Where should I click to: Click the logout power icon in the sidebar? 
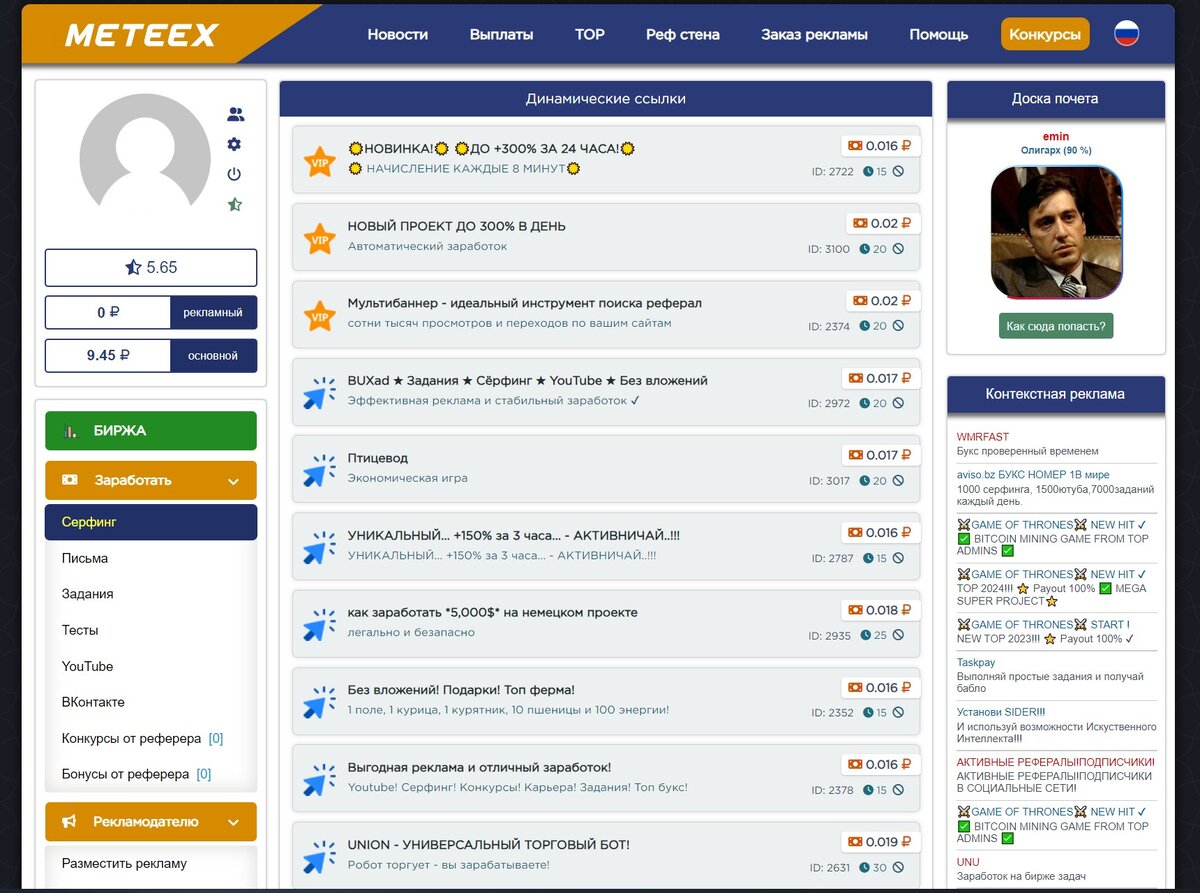coord(234,174)
